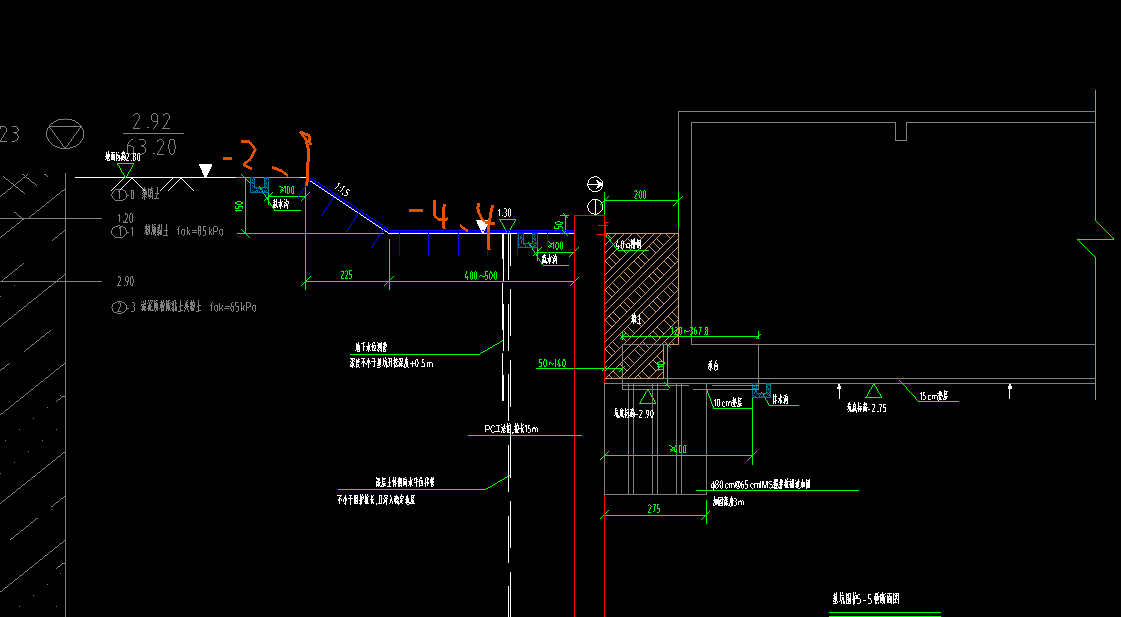Click the -2.90 bottom elevation label
This screenshot has width=1121, height=617.
coord(633,413)
